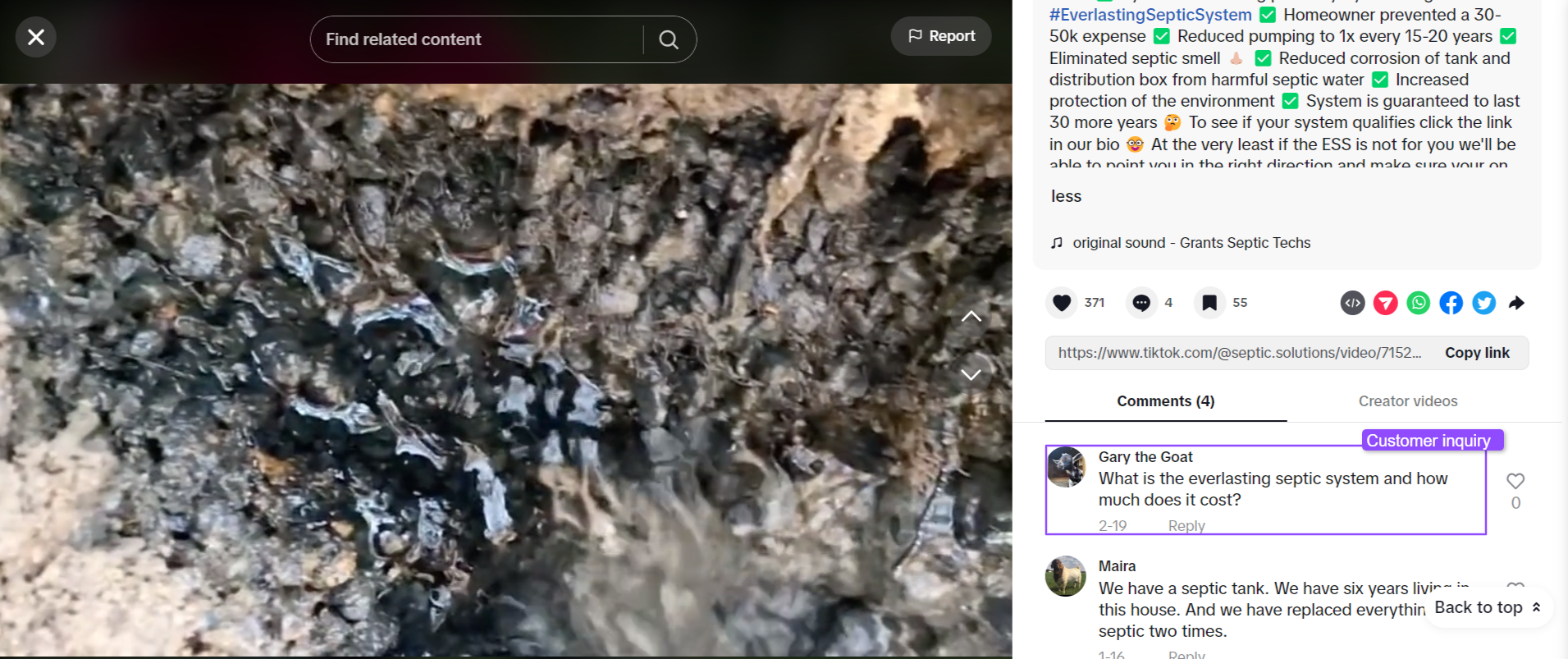Close the video viewer with X button
The height and width of the screenshot is (659, 1568).
coord(36,37)
